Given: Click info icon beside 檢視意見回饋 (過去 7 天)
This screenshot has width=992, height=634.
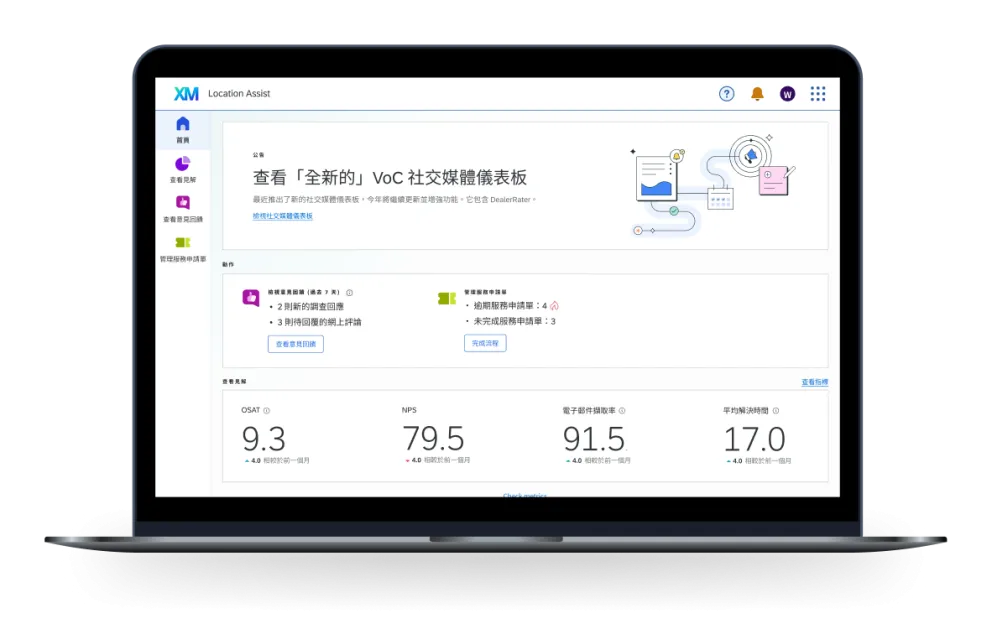Looking at the screenshot, I should 350,293.
